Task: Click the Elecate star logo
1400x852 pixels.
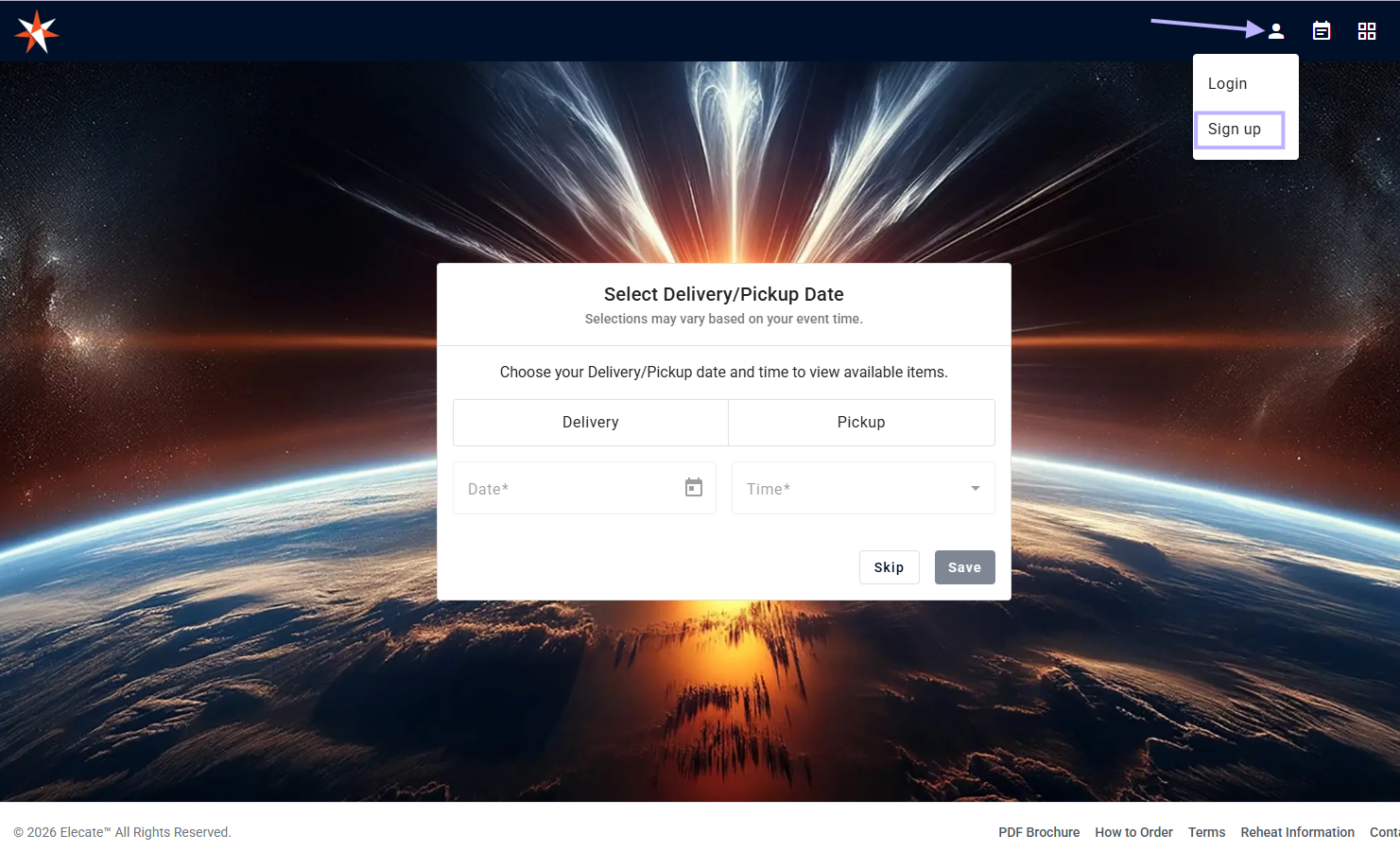Action: click(37, 32)
